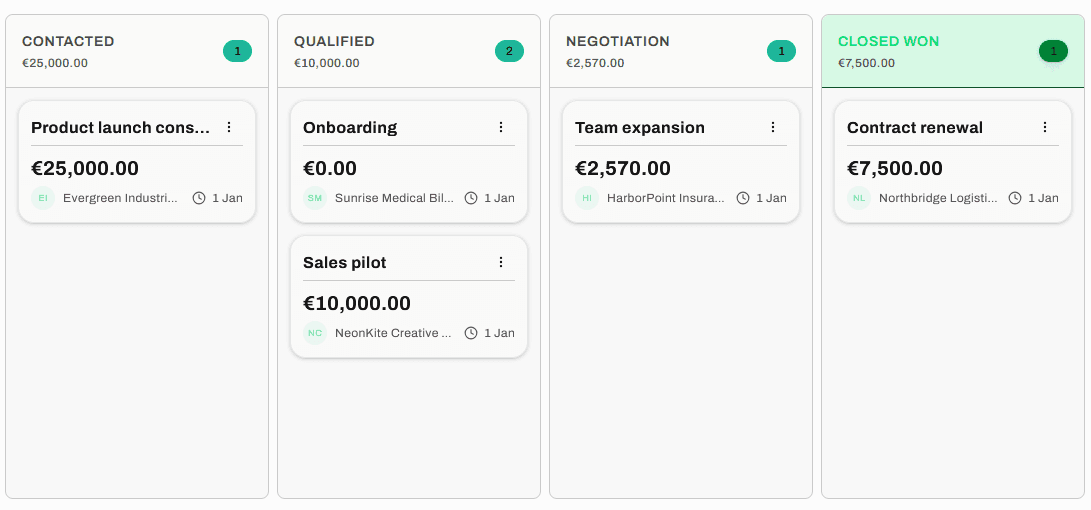The image size is (1091, 510).
Task: Click the NC avatar for NeonKite Creative
Action: click(x=315, y=333)
